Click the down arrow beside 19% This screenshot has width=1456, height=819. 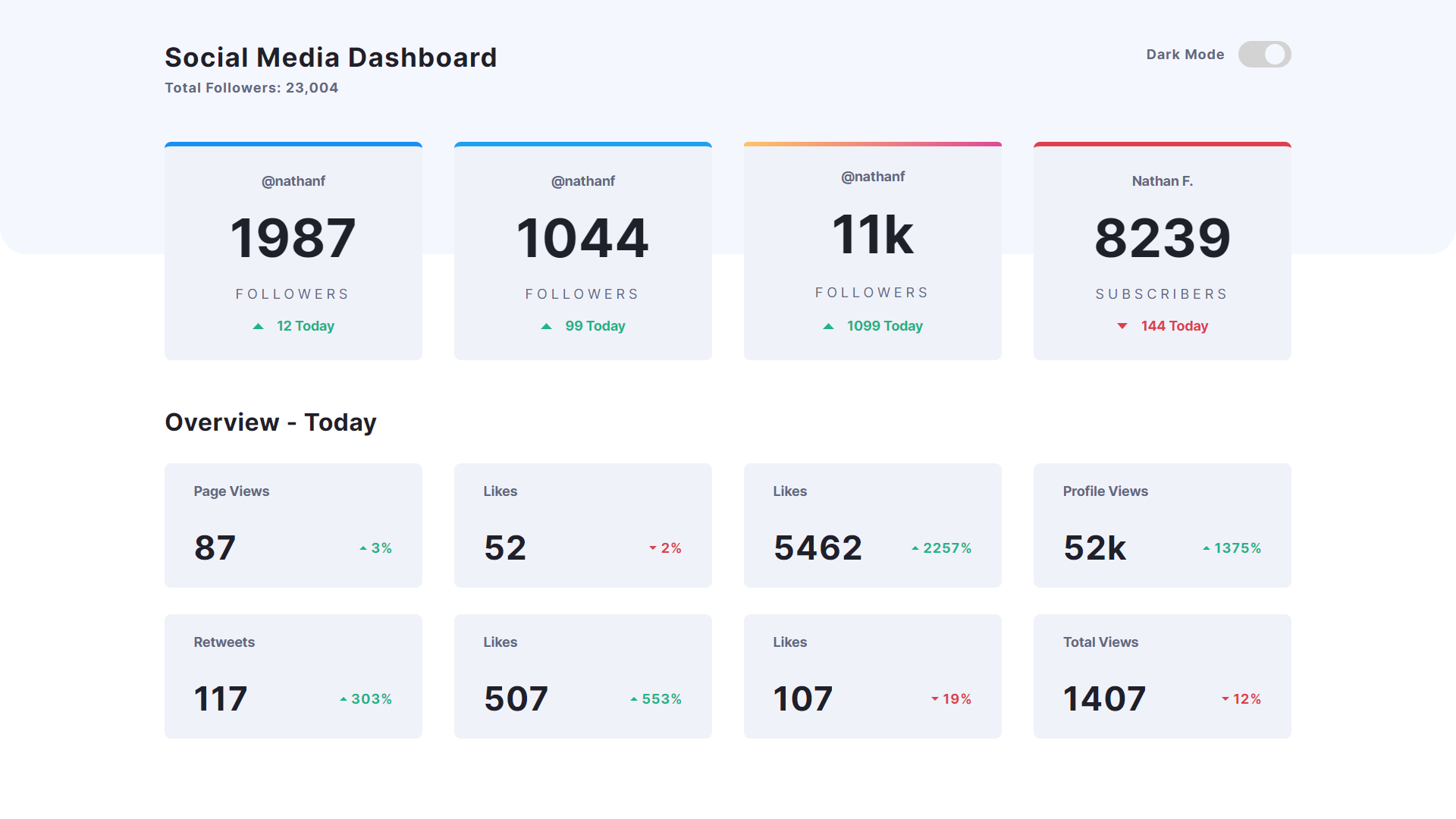pos(933,698)
